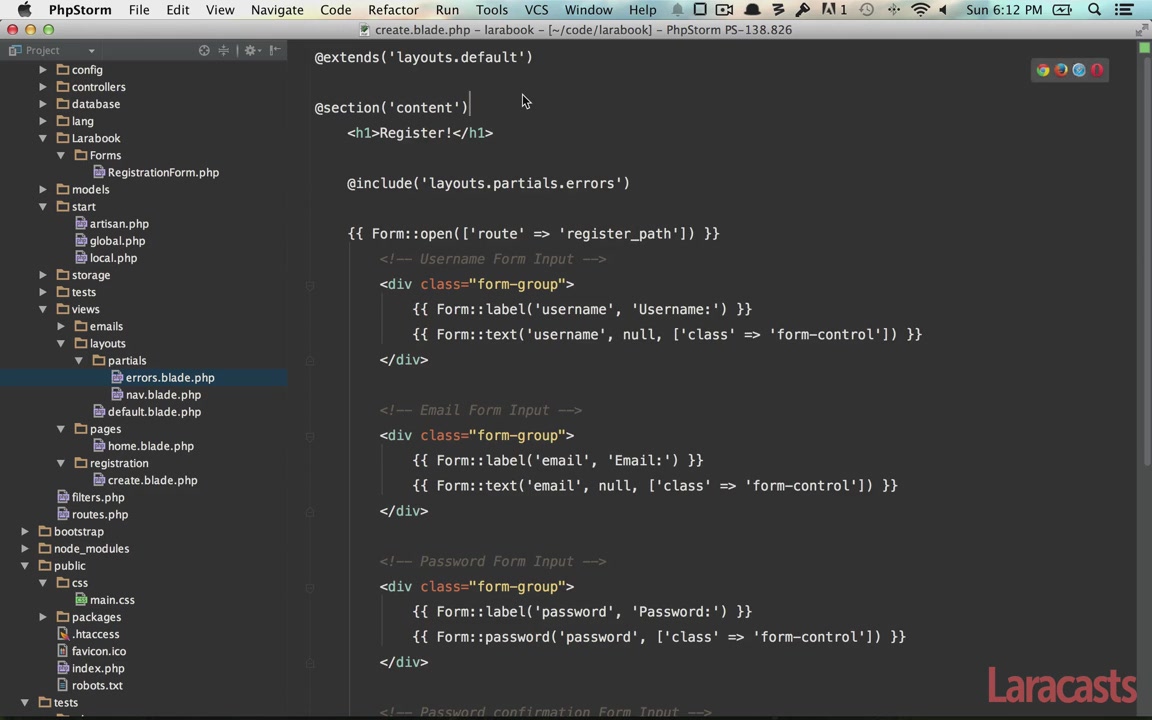Image resolution: width=1152 pixels, height=720 pixels.
Task: Expand the controllers folder
Action: [43, 87]
